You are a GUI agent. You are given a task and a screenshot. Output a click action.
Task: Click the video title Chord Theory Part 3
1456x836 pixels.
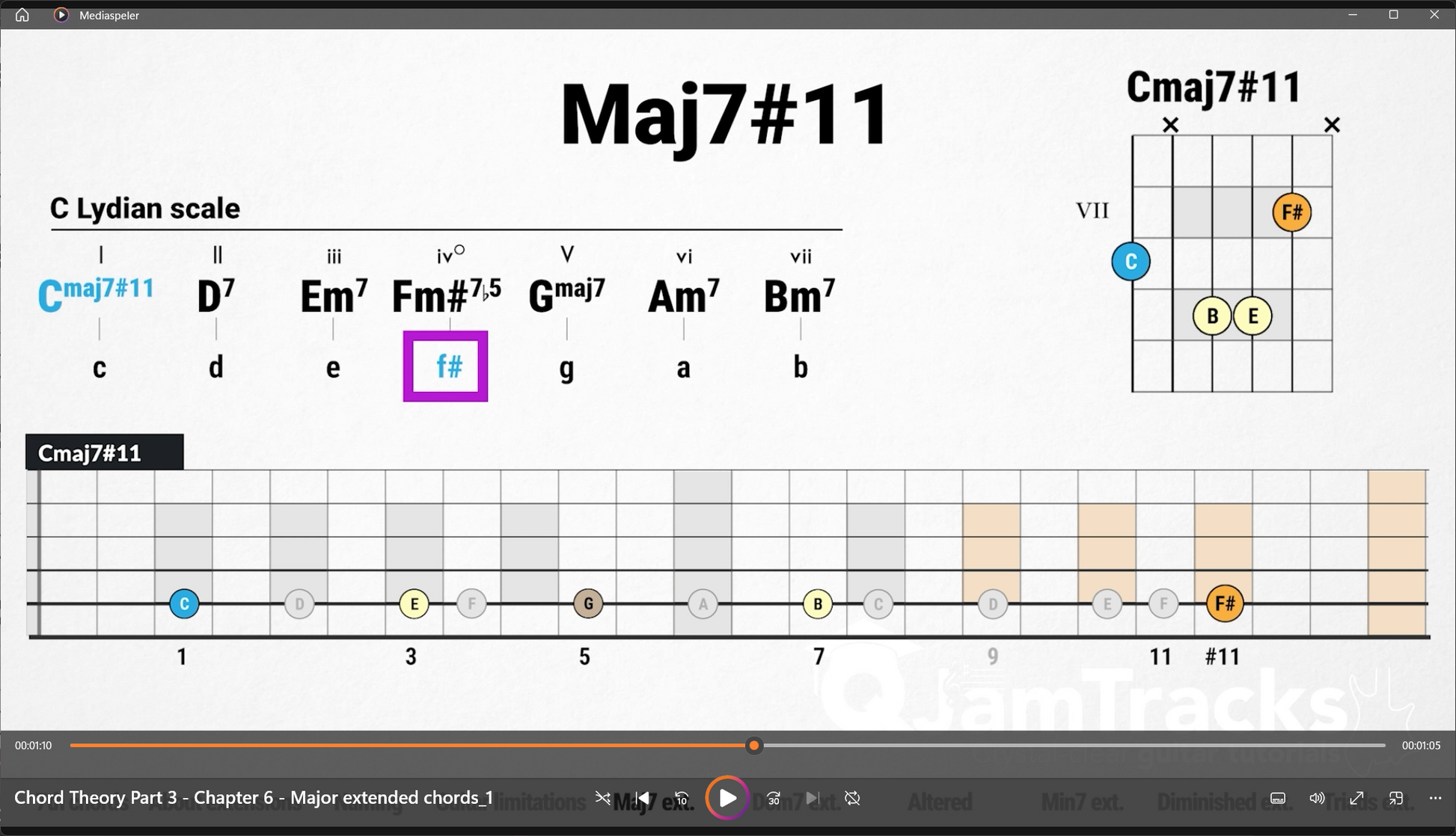(254, 798)
